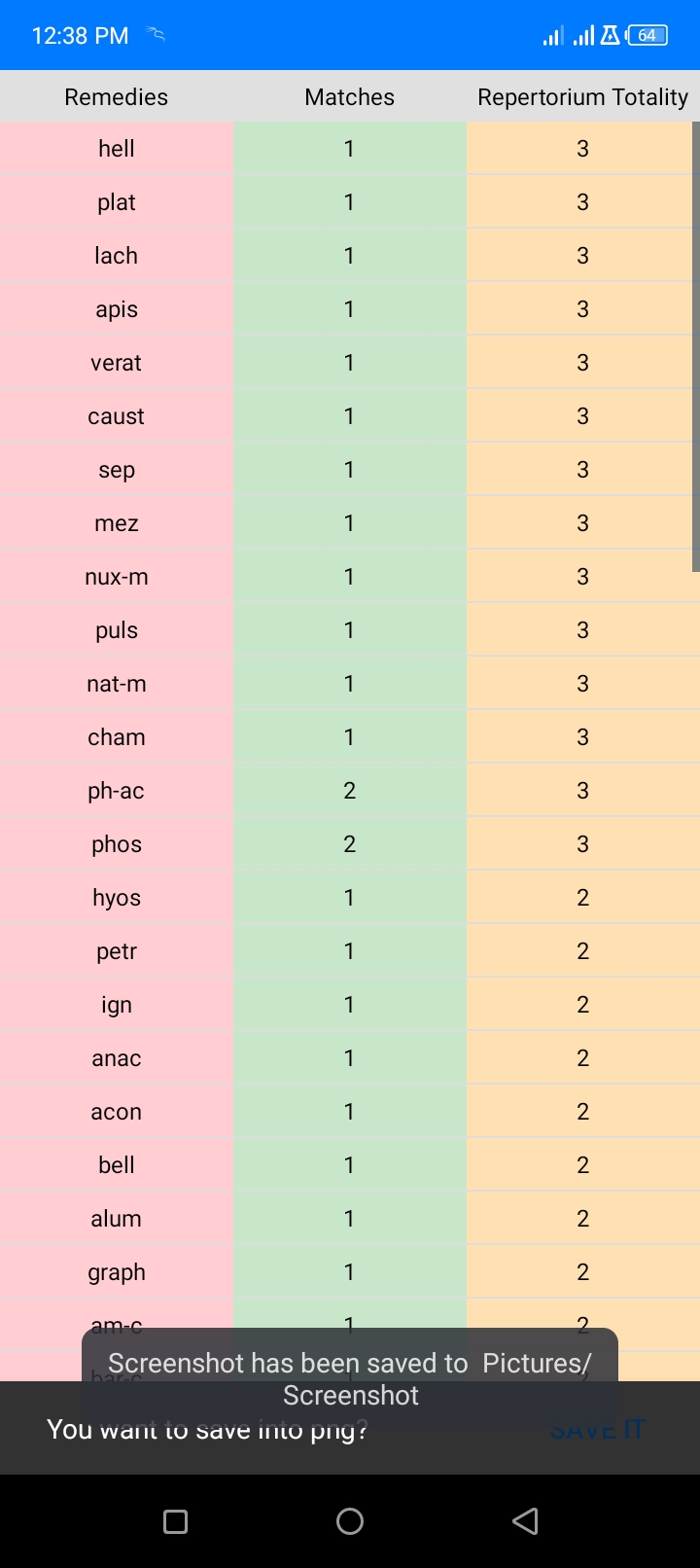The image size is (700, 1568).
Task: Click the Remedies column header
Action: pos(117,97)
